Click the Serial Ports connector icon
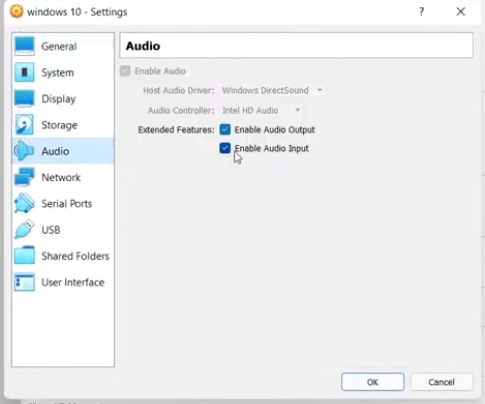The image size is (485, 404). point(24,203)
